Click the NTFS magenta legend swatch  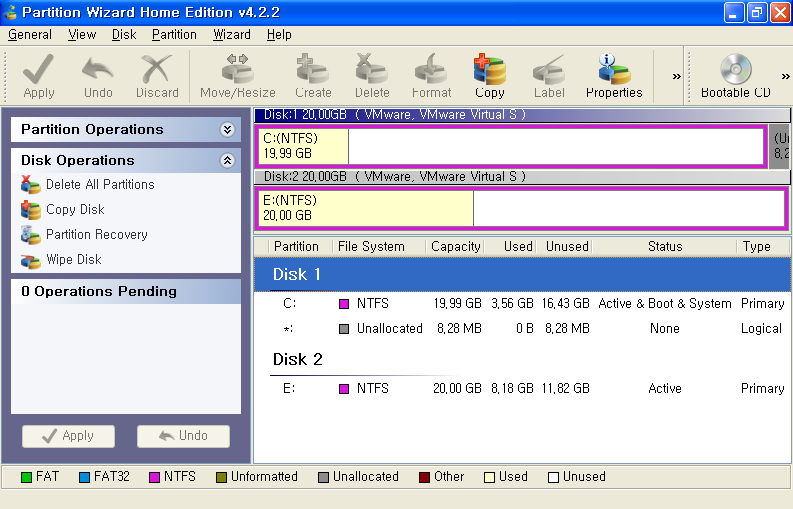[x=154, y=477]
